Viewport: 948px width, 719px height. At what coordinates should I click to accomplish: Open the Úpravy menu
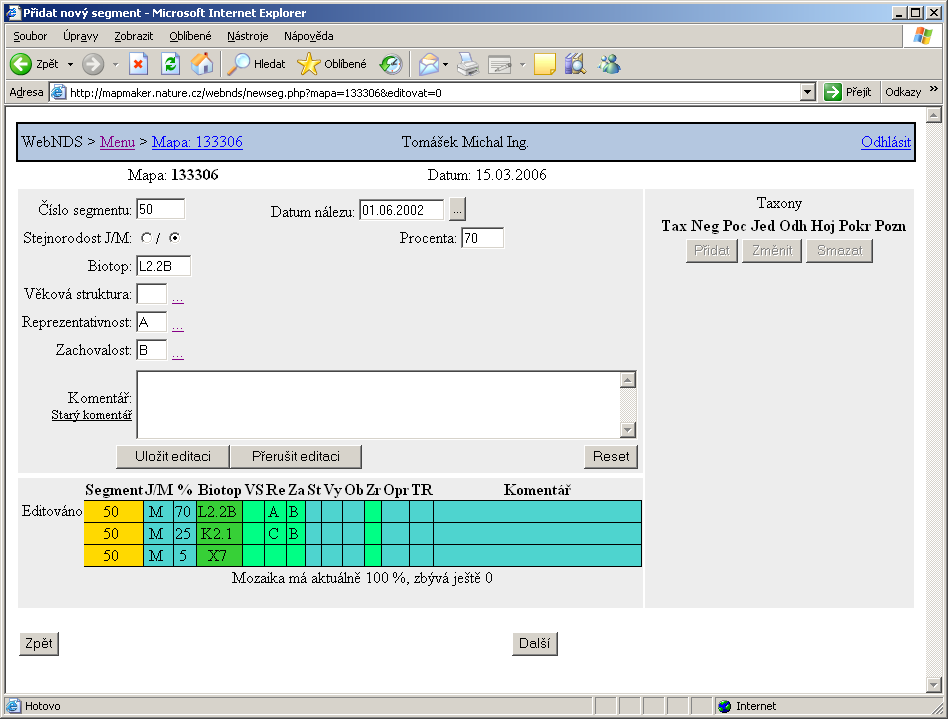pos(80,36)
